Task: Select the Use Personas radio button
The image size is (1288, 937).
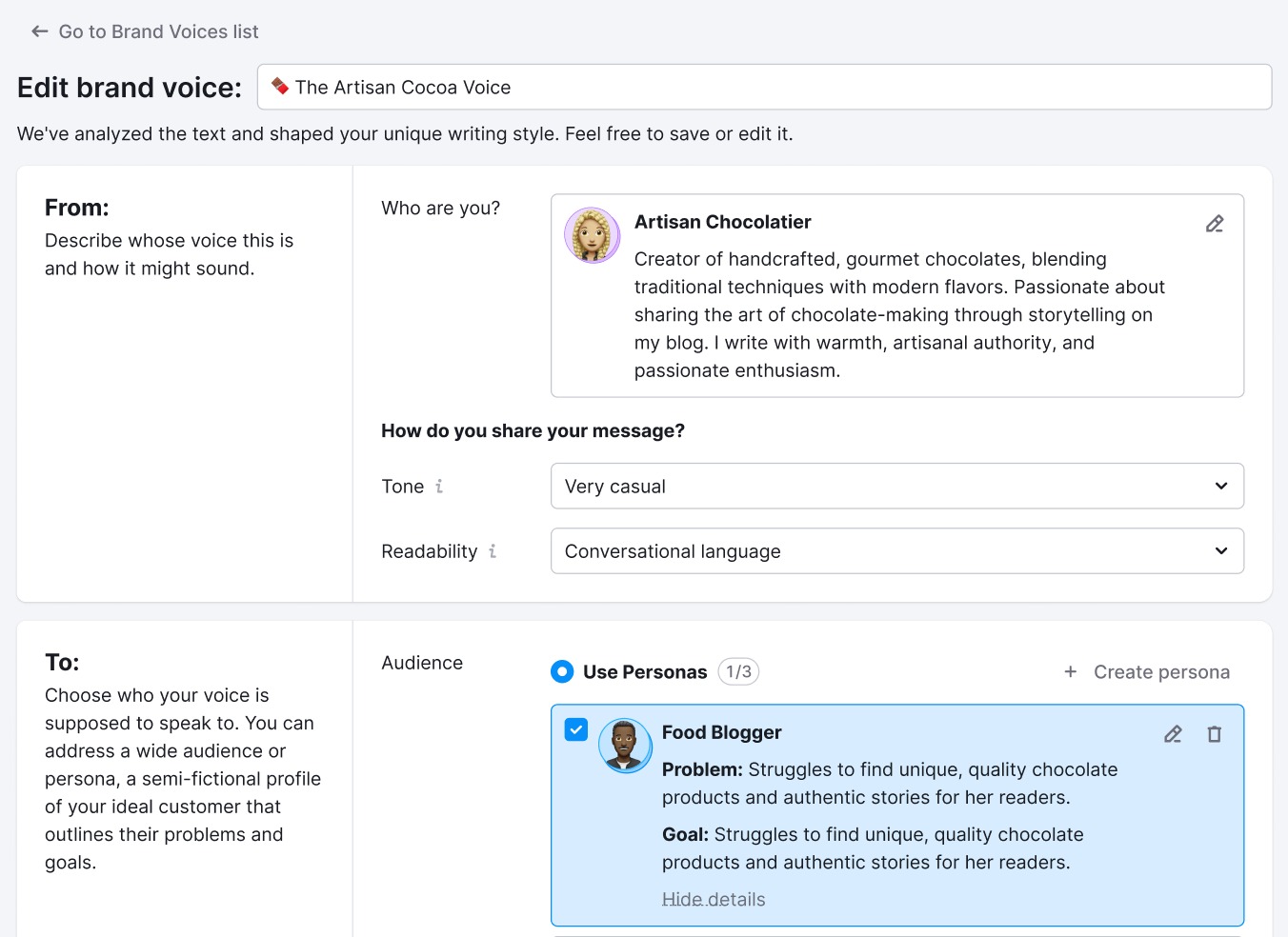Action: tap(562, 671)
